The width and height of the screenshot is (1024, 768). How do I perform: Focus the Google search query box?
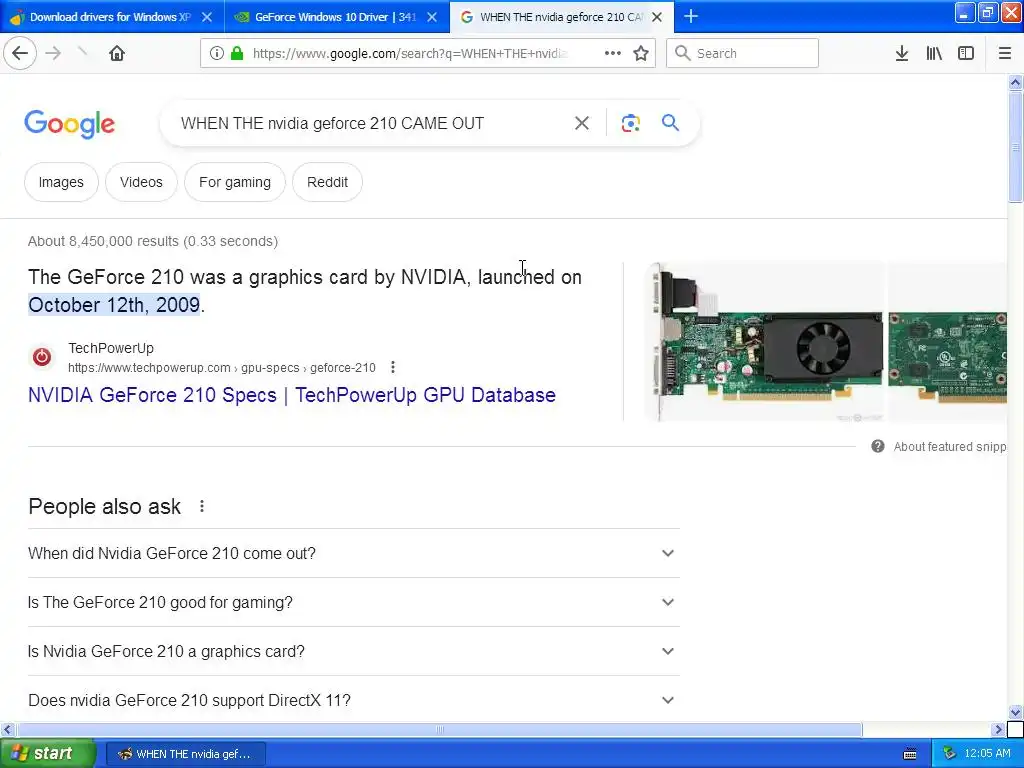click(x=372, y=123)
